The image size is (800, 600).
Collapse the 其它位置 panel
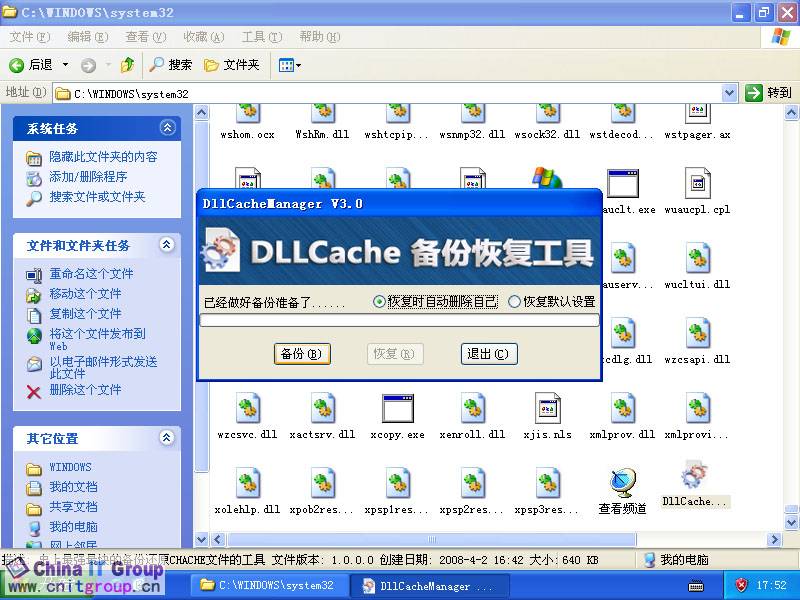pyautogui.click(x=167, y=437)
